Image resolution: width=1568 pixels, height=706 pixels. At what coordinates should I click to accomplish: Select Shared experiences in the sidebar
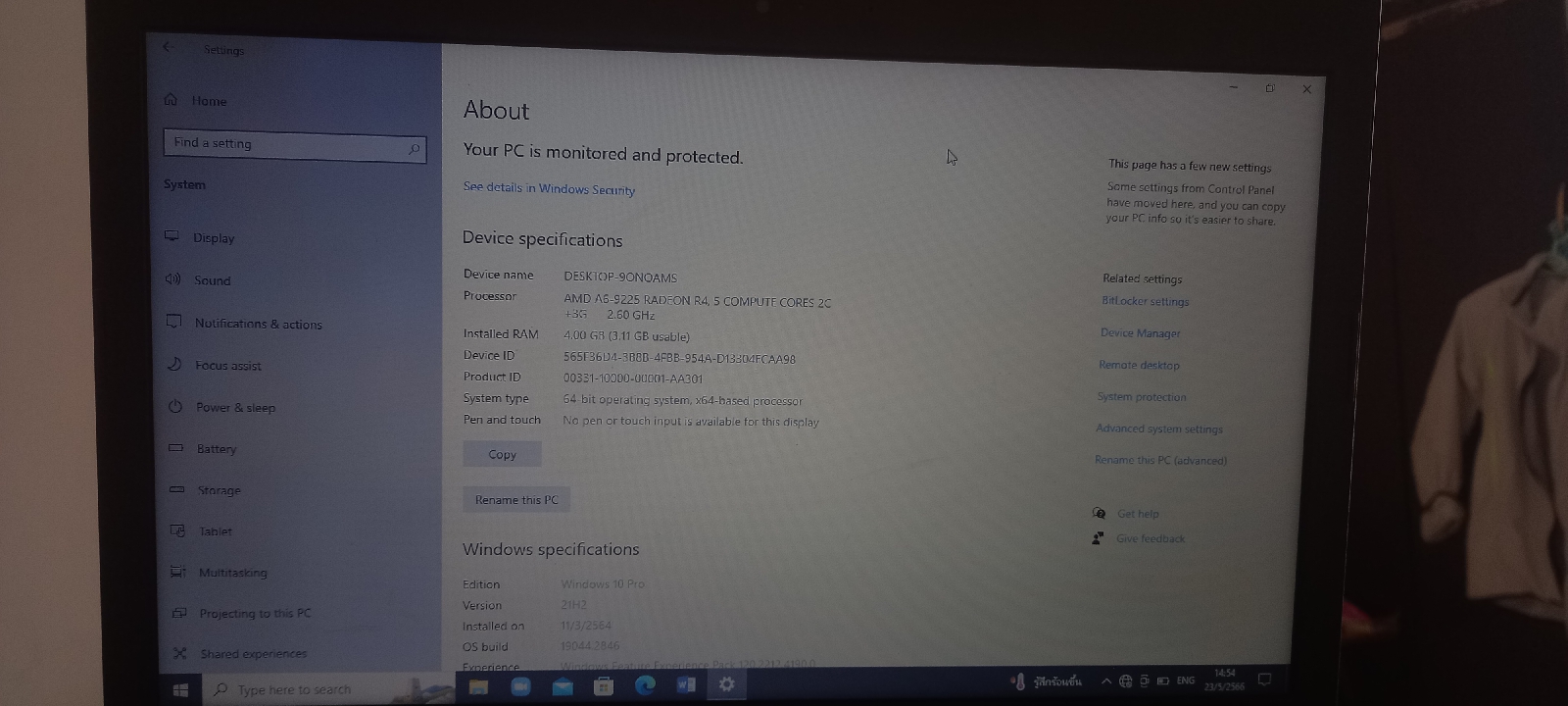[240, 653]
